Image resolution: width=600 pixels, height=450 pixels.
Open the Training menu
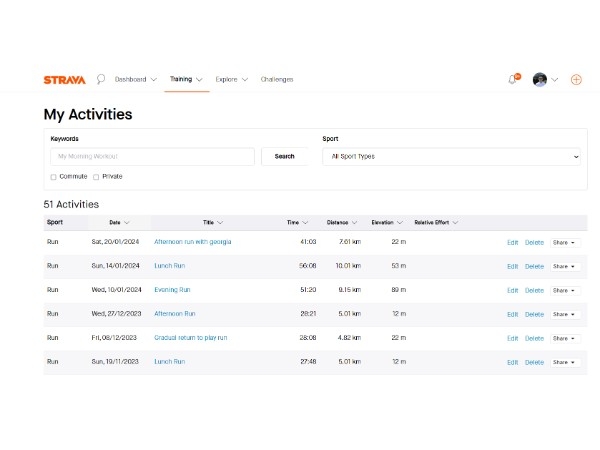pos(186,80)
